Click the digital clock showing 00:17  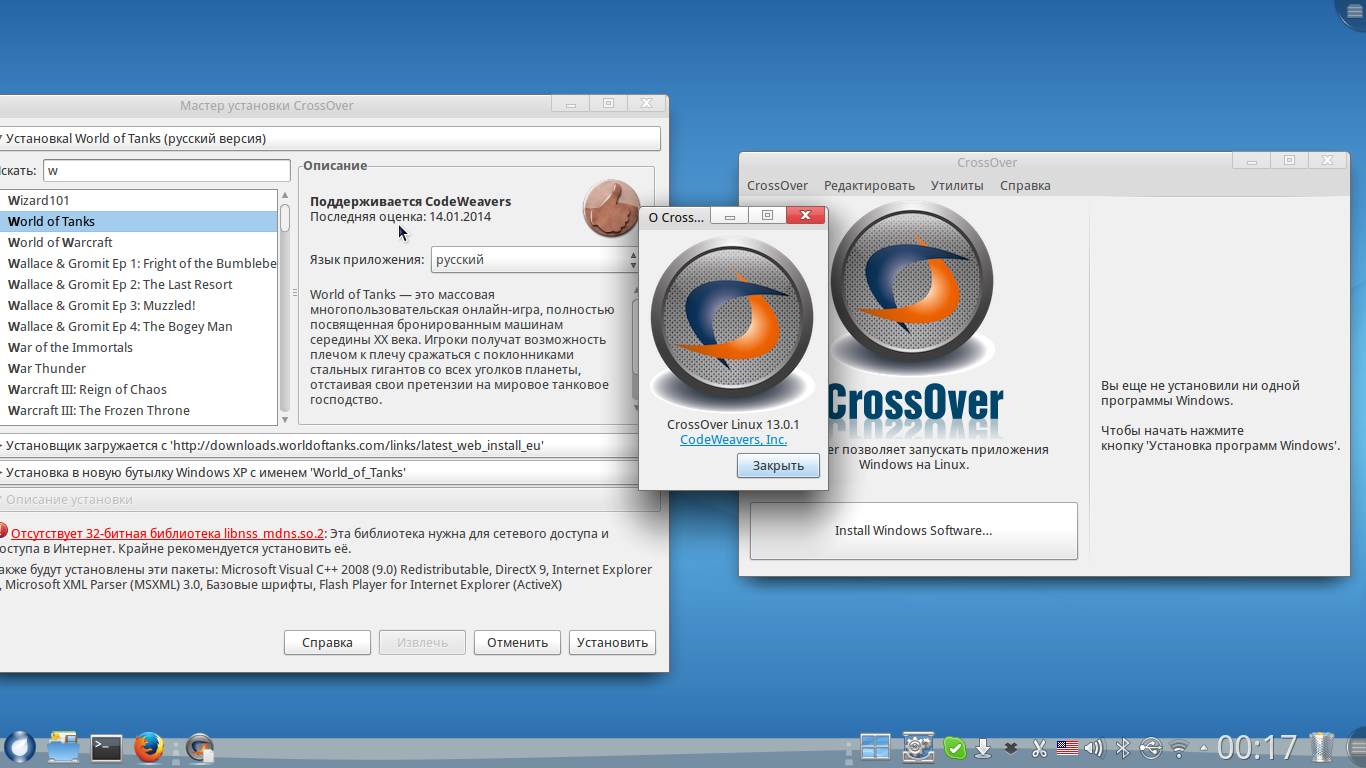click(x=1257, y=747)
